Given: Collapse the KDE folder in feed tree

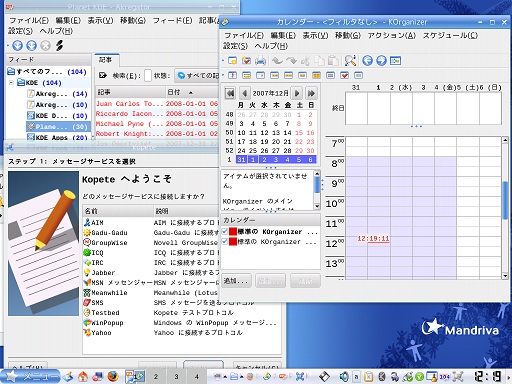Looking at the screenshot, I should pyautogui.click(x=11, y=82).
